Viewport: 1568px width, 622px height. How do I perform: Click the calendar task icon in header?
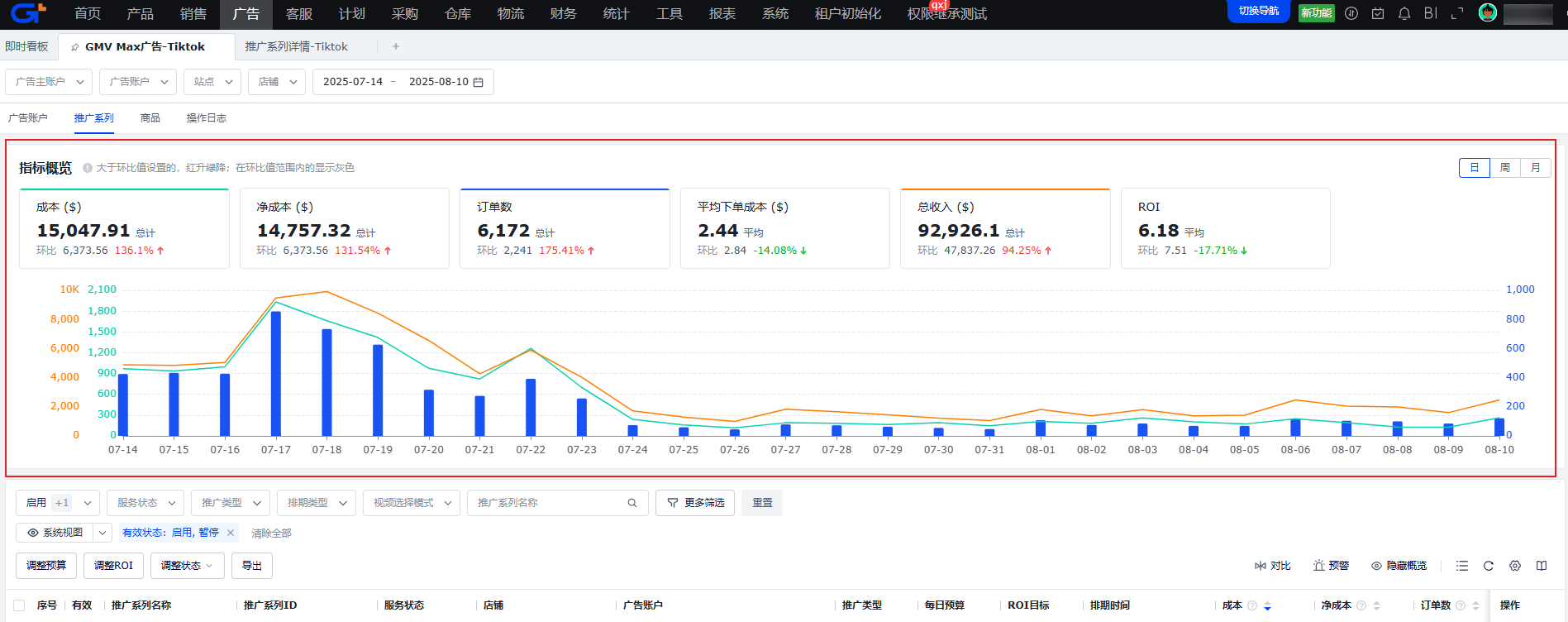[x=1378, y=13]
